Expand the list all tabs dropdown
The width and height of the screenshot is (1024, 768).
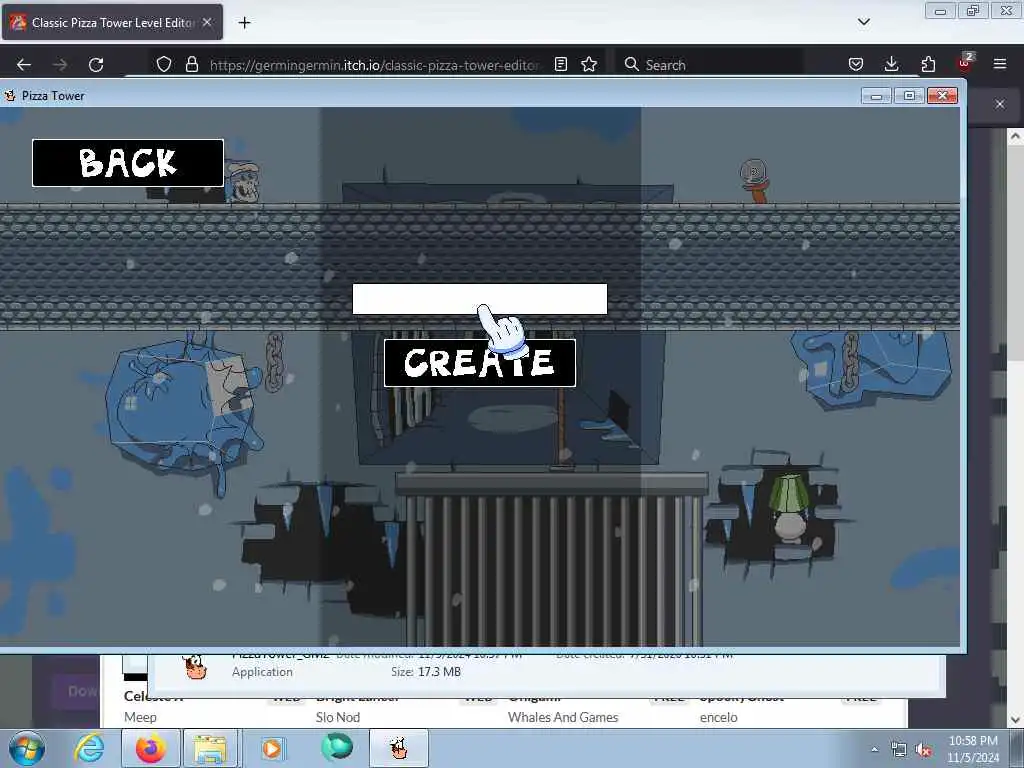pyautogui.click(x=864, y=22)
